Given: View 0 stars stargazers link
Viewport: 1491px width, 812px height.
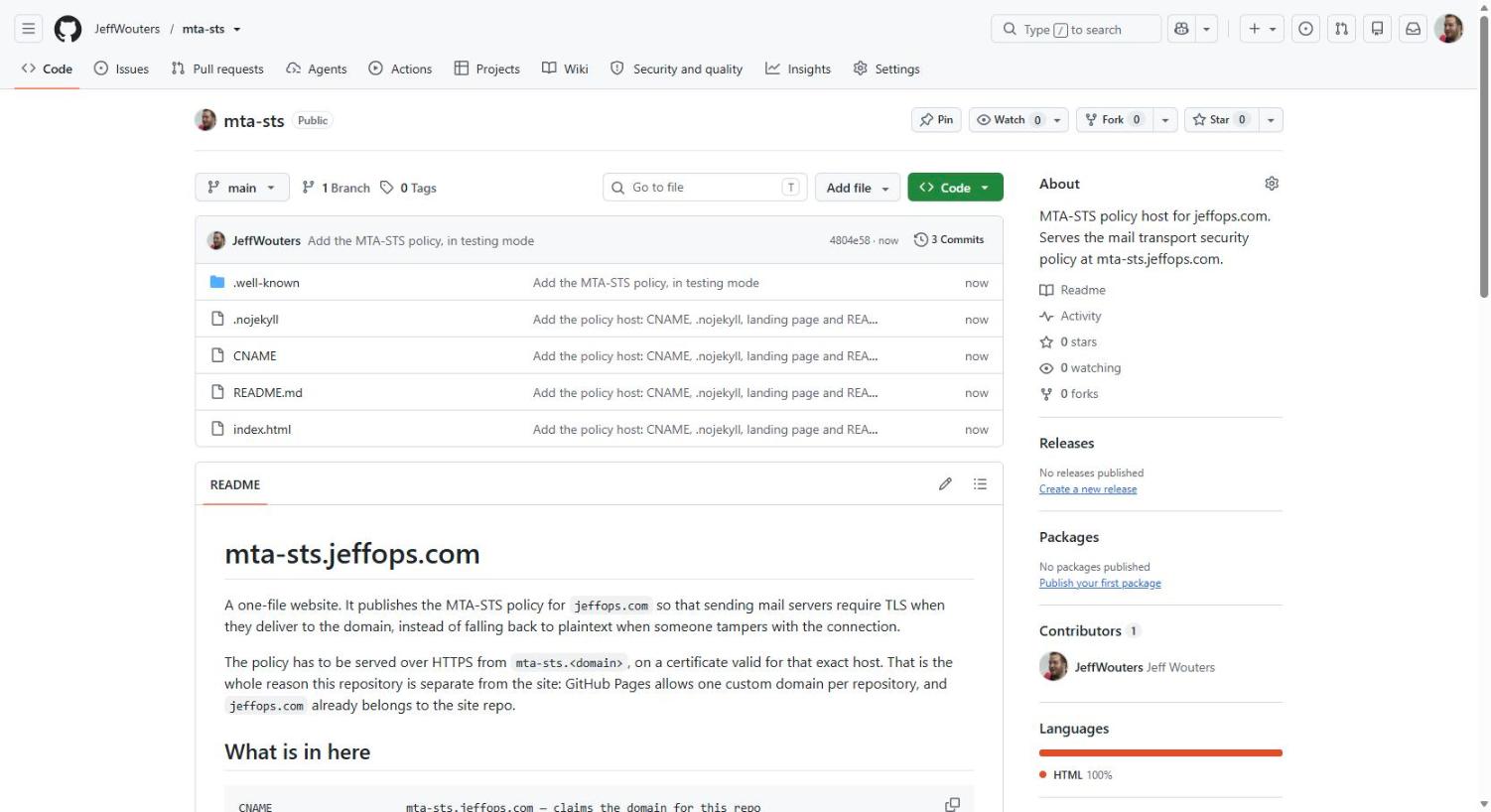Looking at the screenshot, I should (1068, 341).
